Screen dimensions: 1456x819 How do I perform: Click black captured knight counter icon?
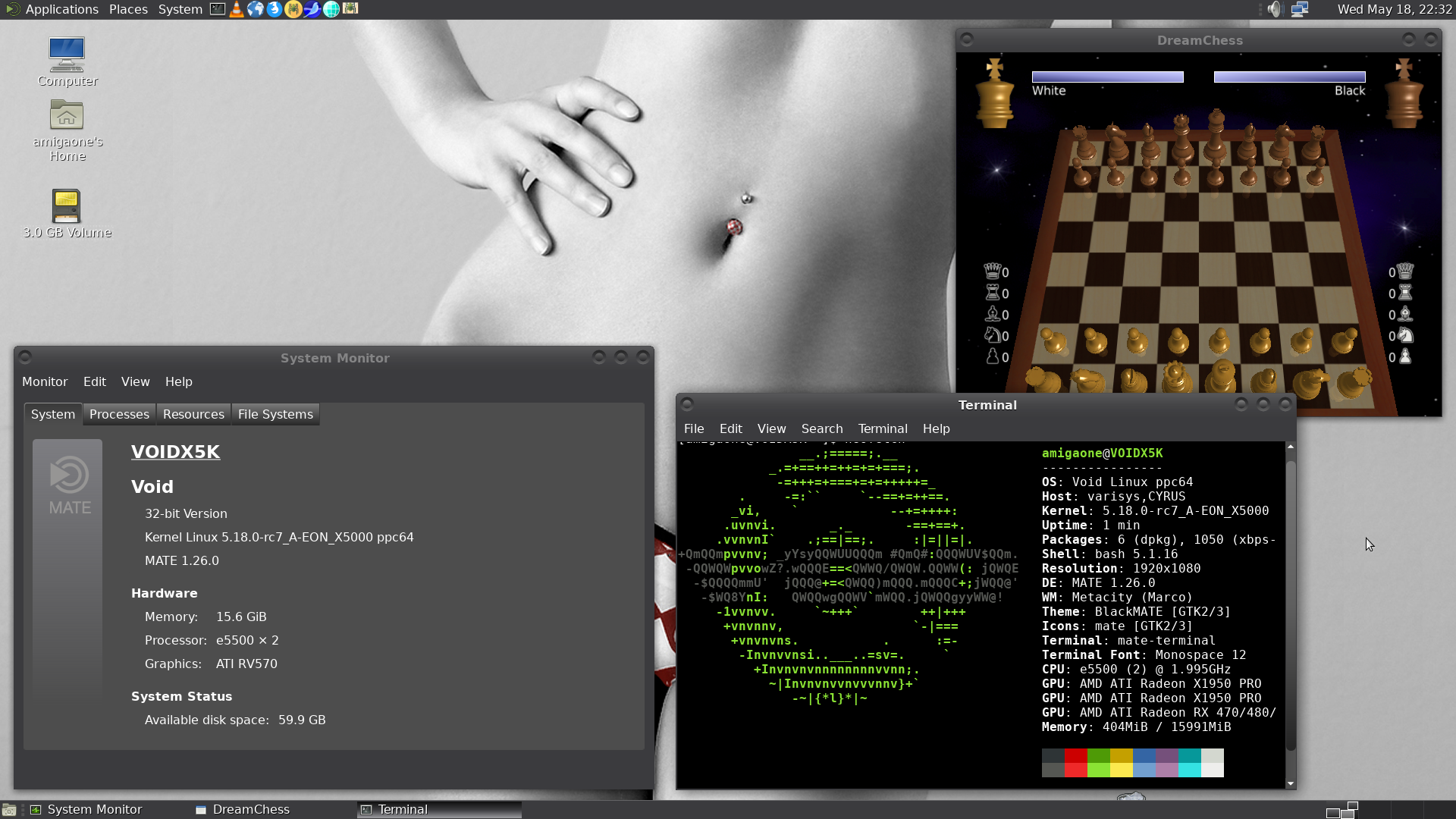click(x=1405, y=335)
